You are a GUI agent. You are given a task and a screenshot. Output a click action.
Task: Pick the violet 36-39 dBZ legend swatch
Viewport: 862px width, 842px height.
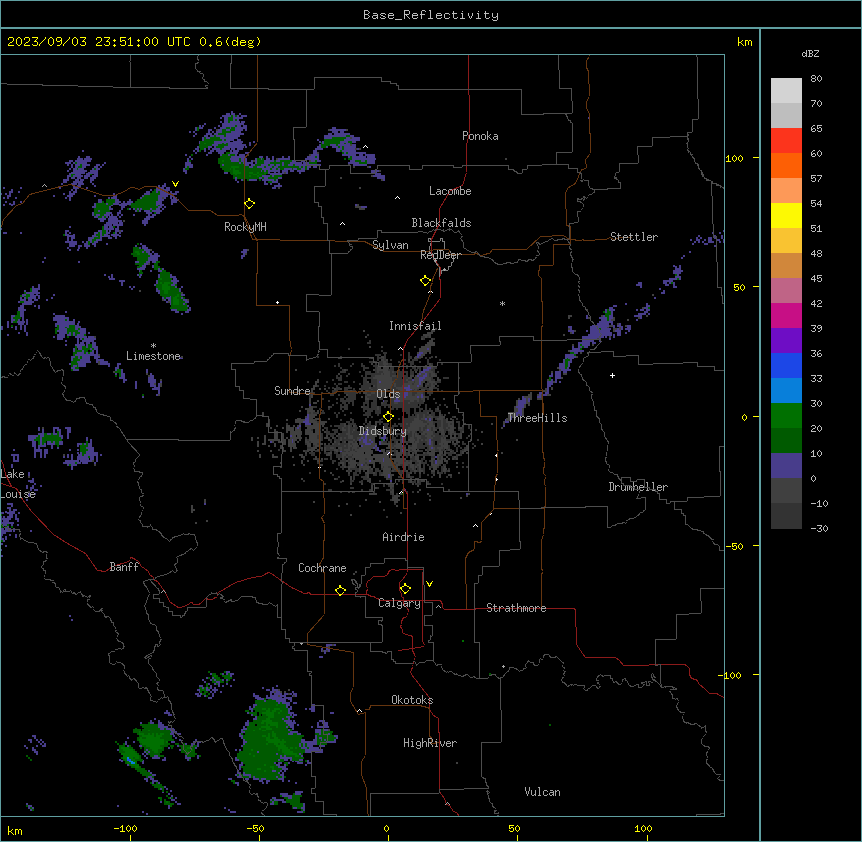pyautogui.click(x=786, y=341)
